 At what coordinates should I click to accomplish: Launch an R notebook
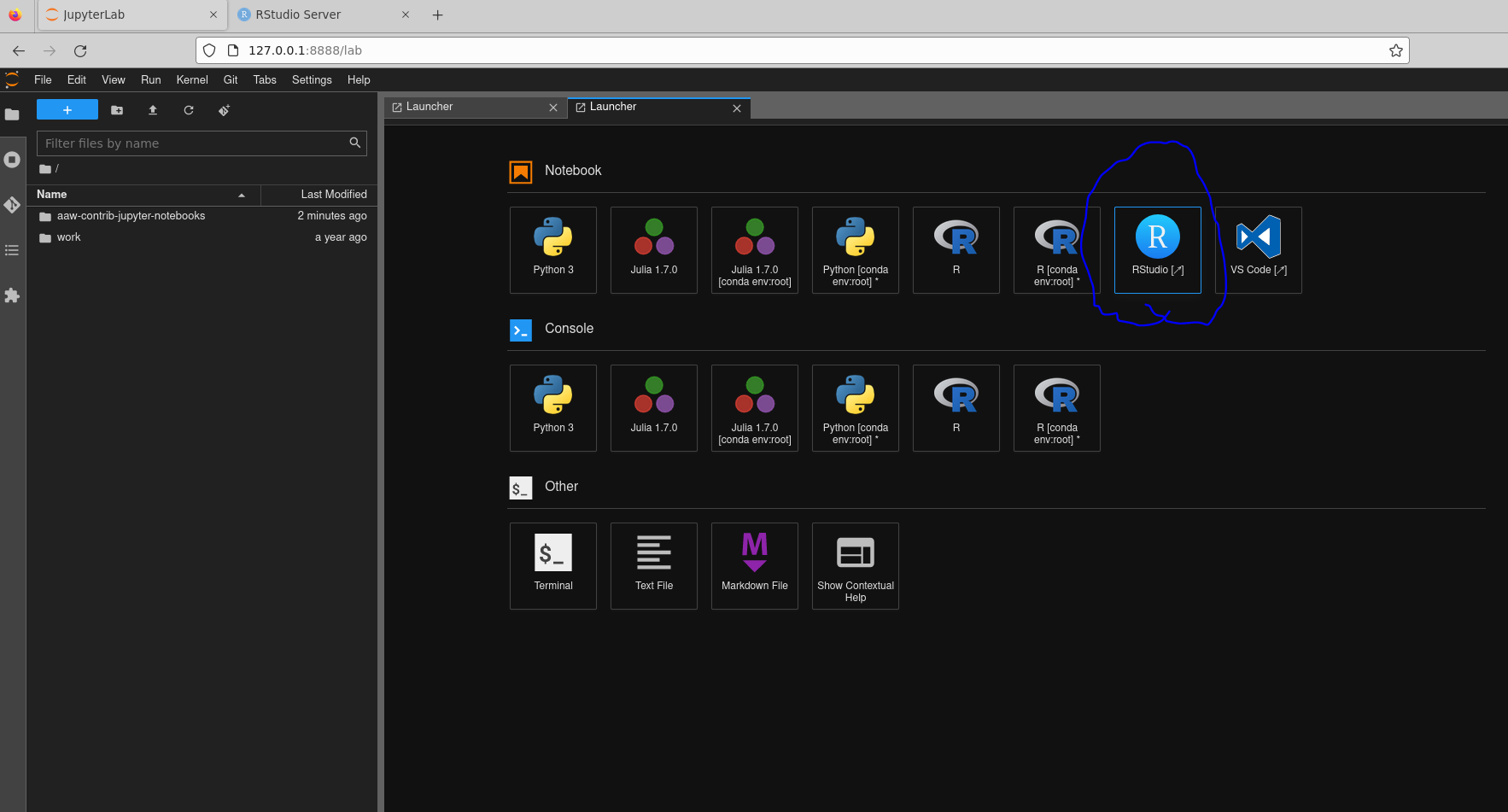(956, 250)
